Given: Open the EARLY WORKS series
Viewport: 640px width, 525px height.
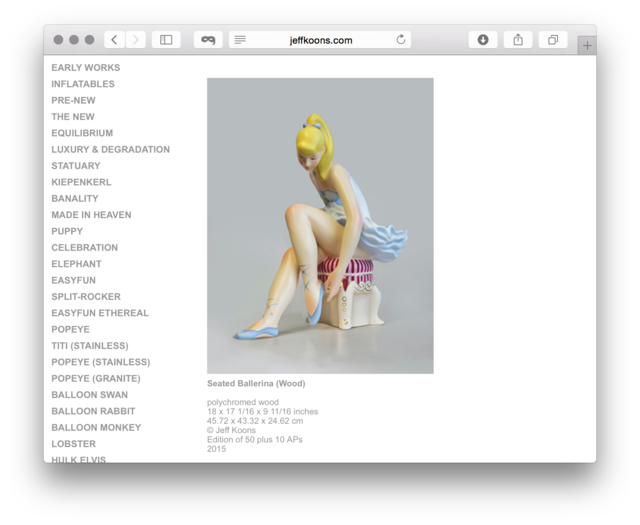Looking at the screenshot, I should pyautogui.click(x=86, y=68).
